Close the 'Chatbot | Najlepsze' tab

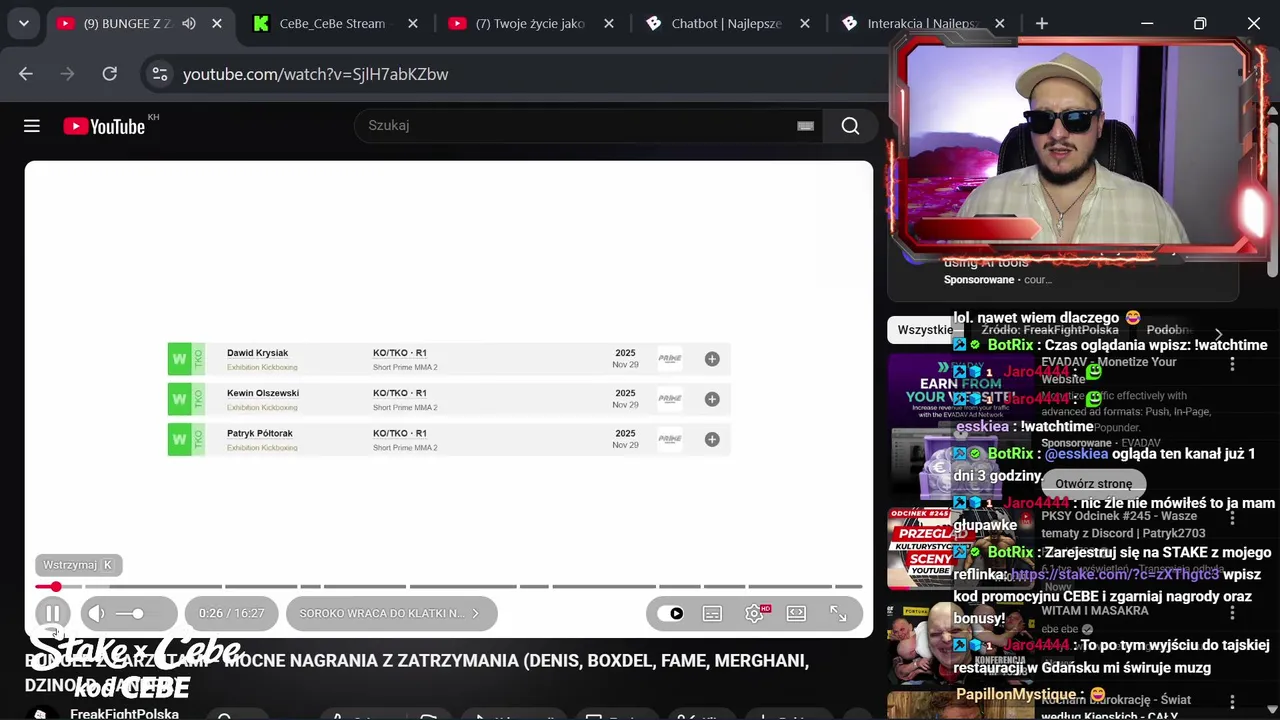pos(804,23)
